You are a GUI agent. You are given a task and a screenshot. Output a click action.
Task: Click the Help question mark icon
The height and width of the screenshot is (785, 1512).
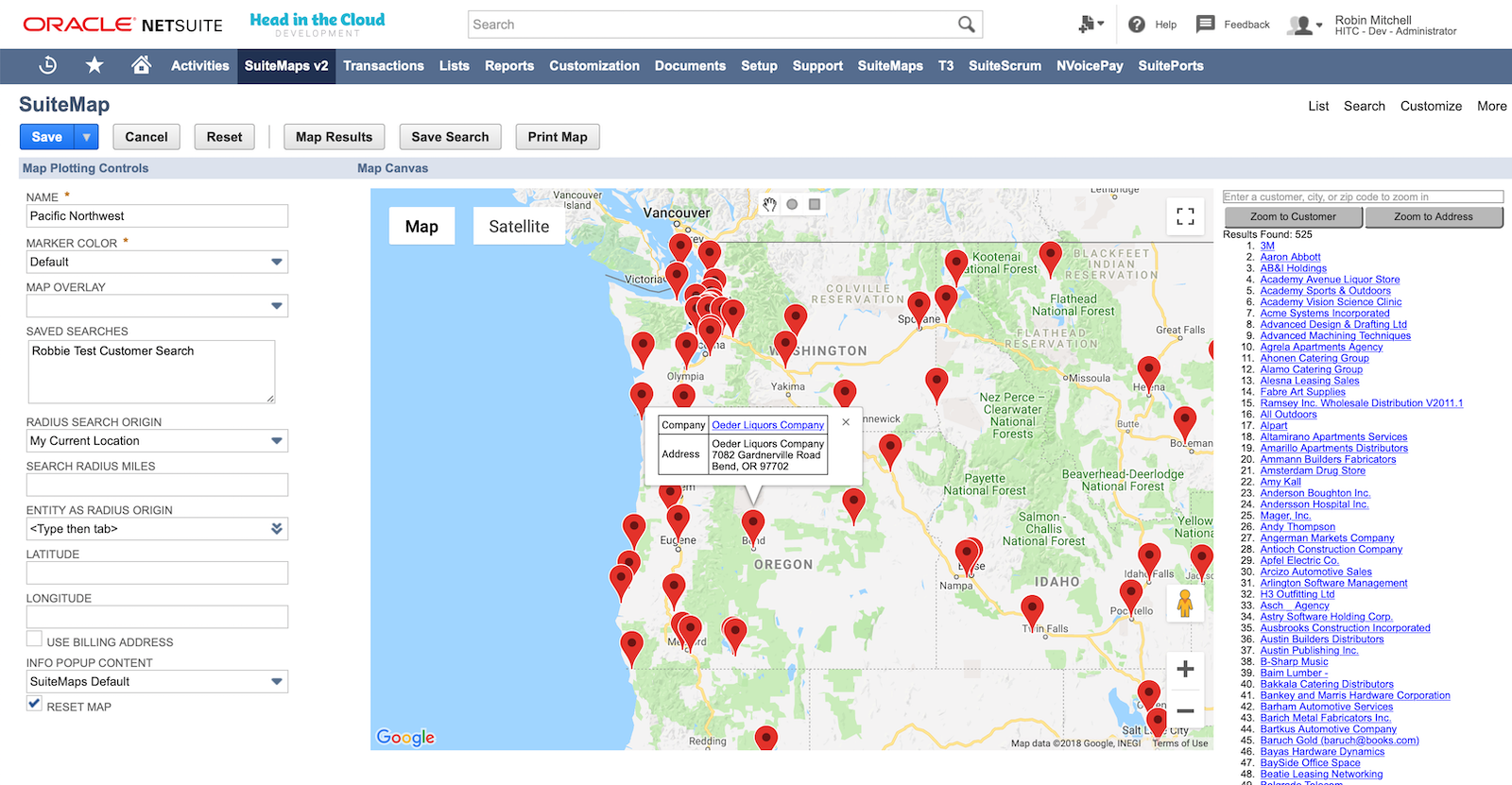coord(1137,25)
